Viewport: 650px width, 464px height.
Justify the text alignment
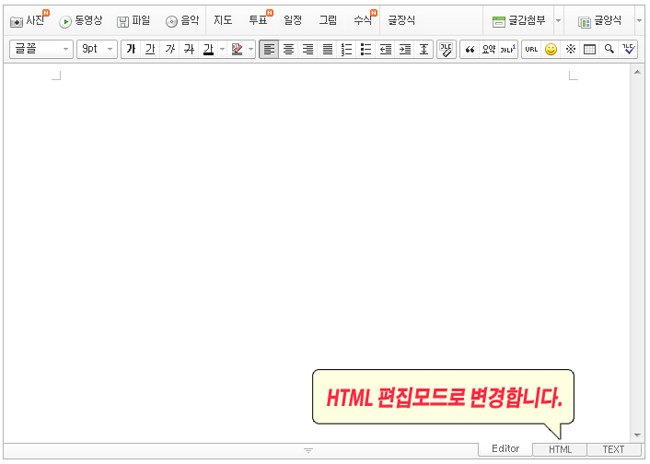point(327,49)
